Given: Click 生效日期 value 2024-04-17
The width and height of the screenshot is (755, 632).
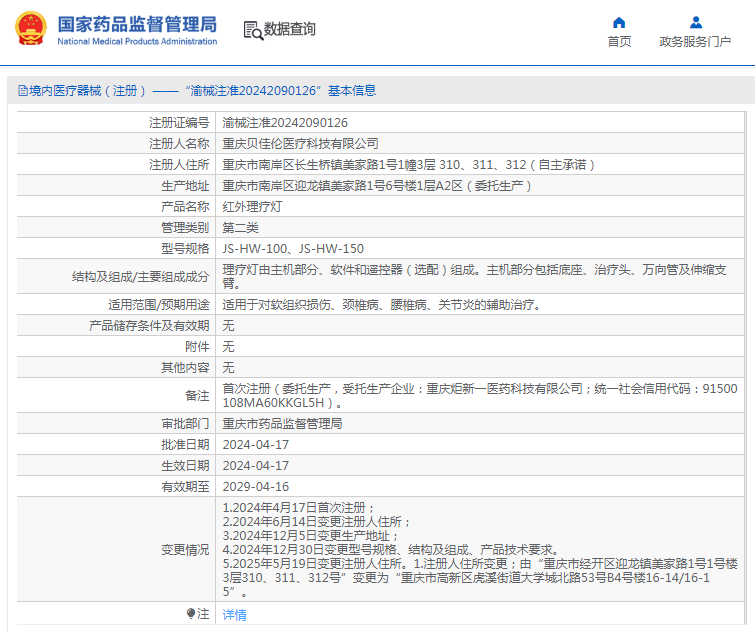Looking at the screenshot, I should [256, 466].
